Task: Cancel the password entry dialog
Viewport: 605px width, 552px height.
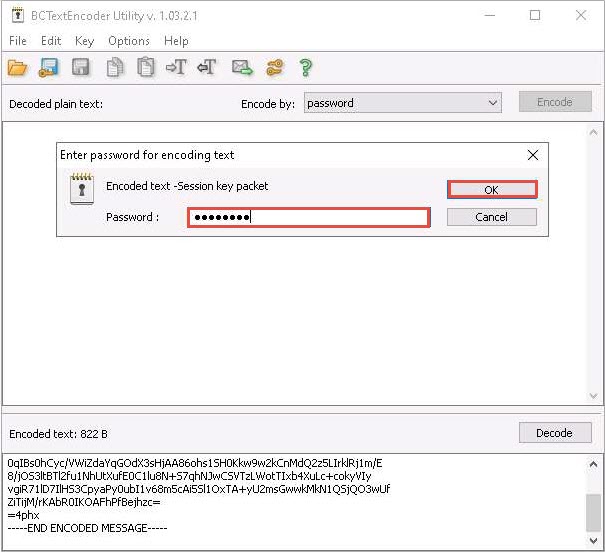Action: tap(491, 217)
